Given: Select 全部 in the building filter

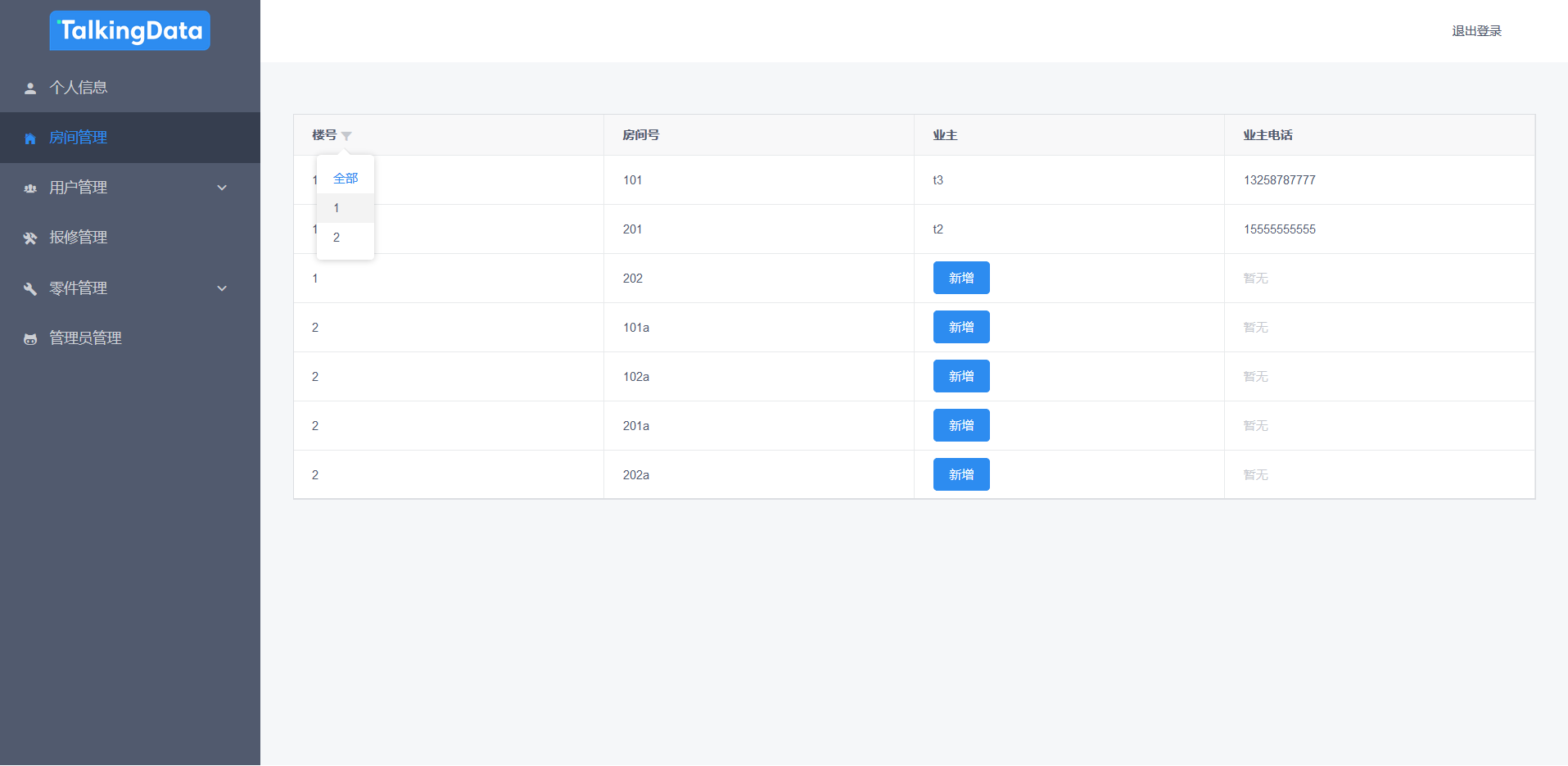Looking at the screenshot, I should click(x=346, y=179).
